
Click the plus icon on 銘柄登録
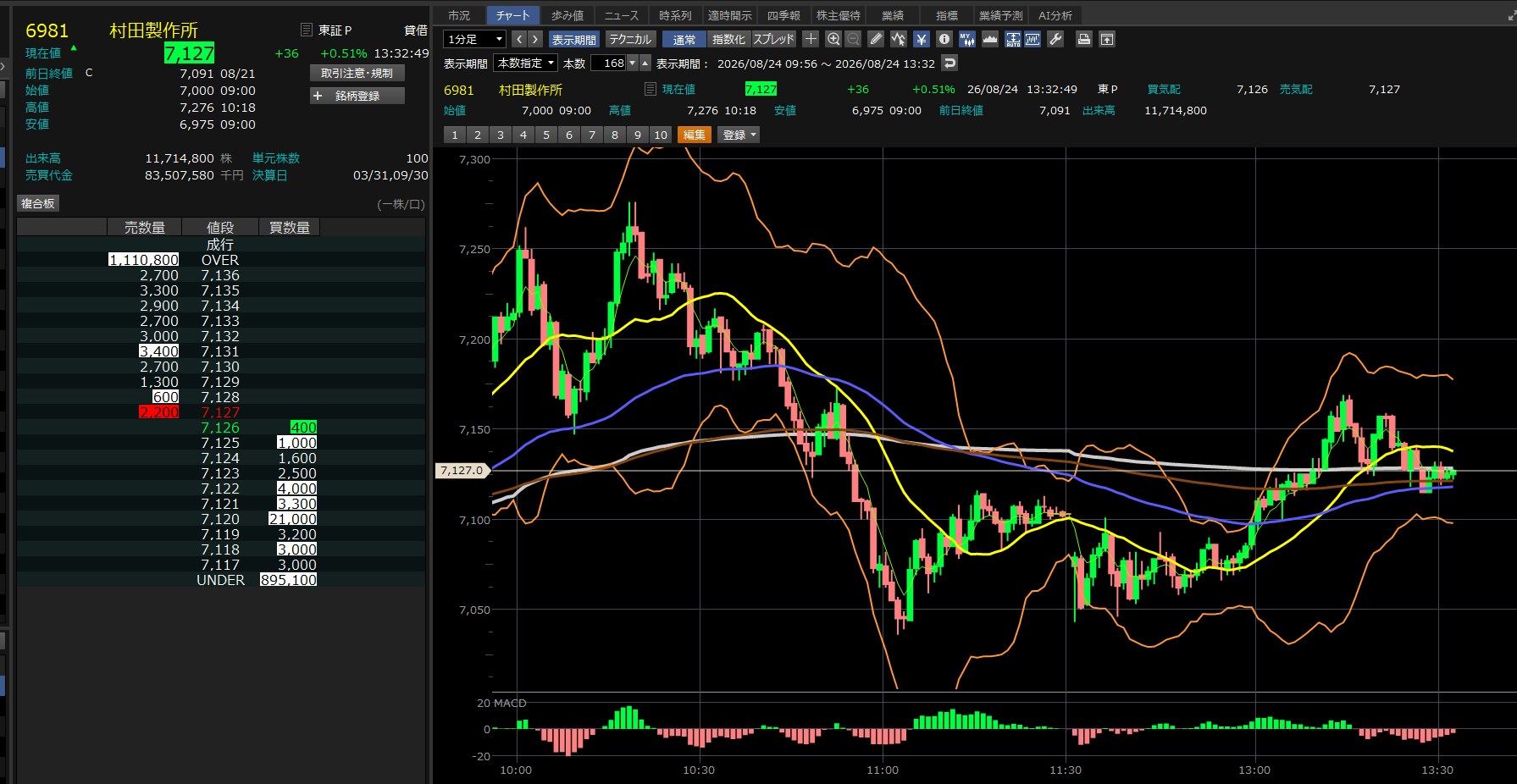[x=318, y=96]
